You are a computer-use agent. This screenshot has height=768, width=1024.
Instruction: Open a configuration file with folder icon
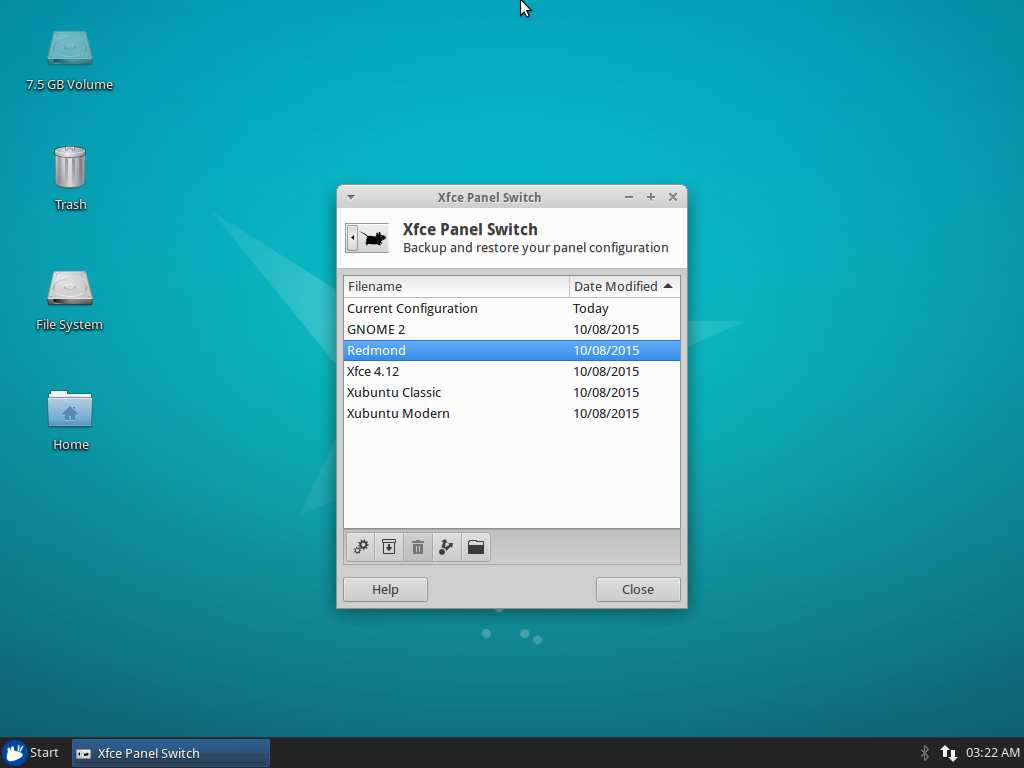(475, 547)
